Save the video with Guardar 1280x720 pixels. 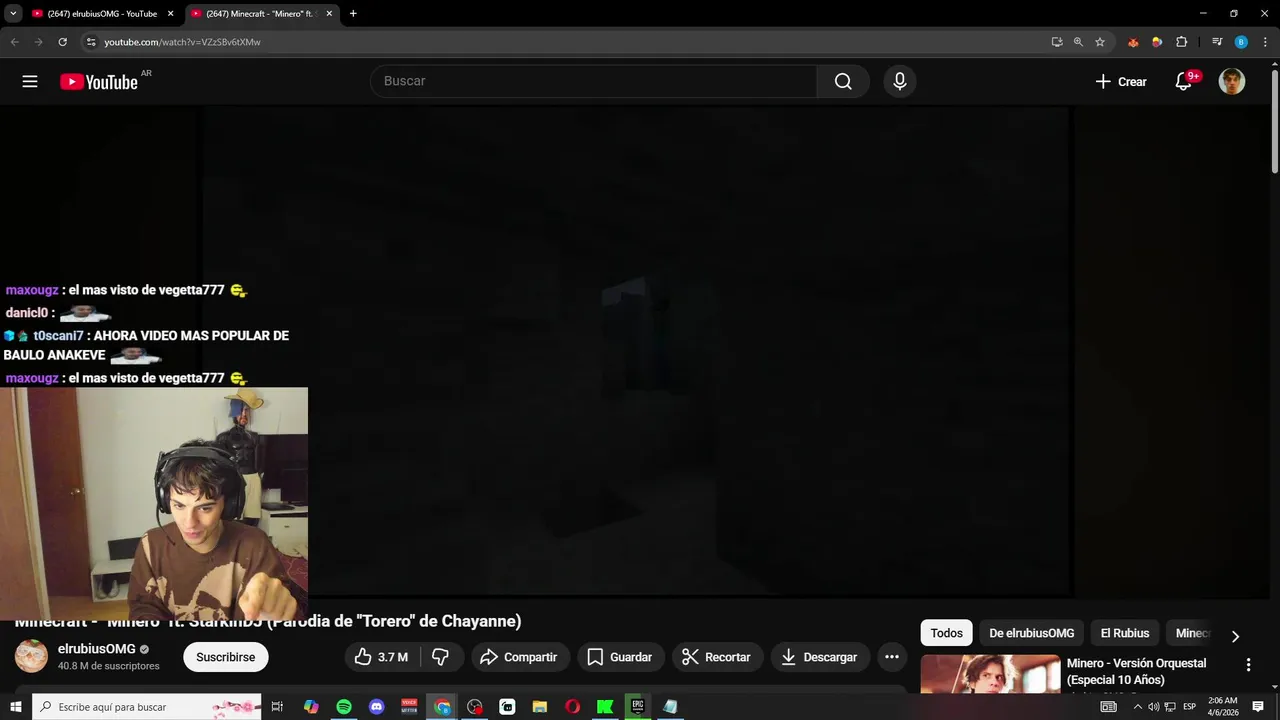pos(620,657)
